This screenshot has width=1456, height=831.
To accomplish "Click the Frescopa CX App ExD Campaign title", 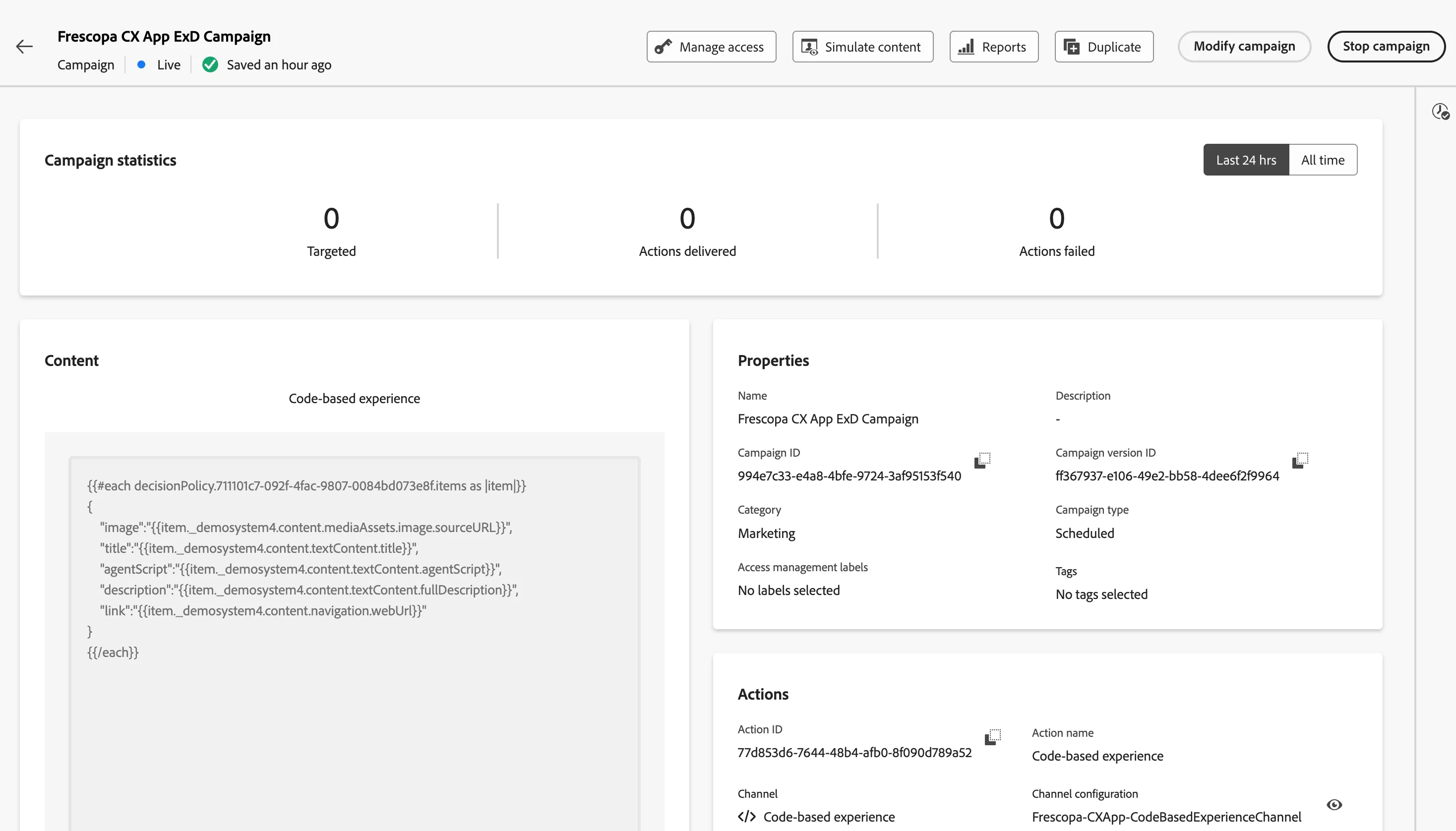I will pos(164,36).
